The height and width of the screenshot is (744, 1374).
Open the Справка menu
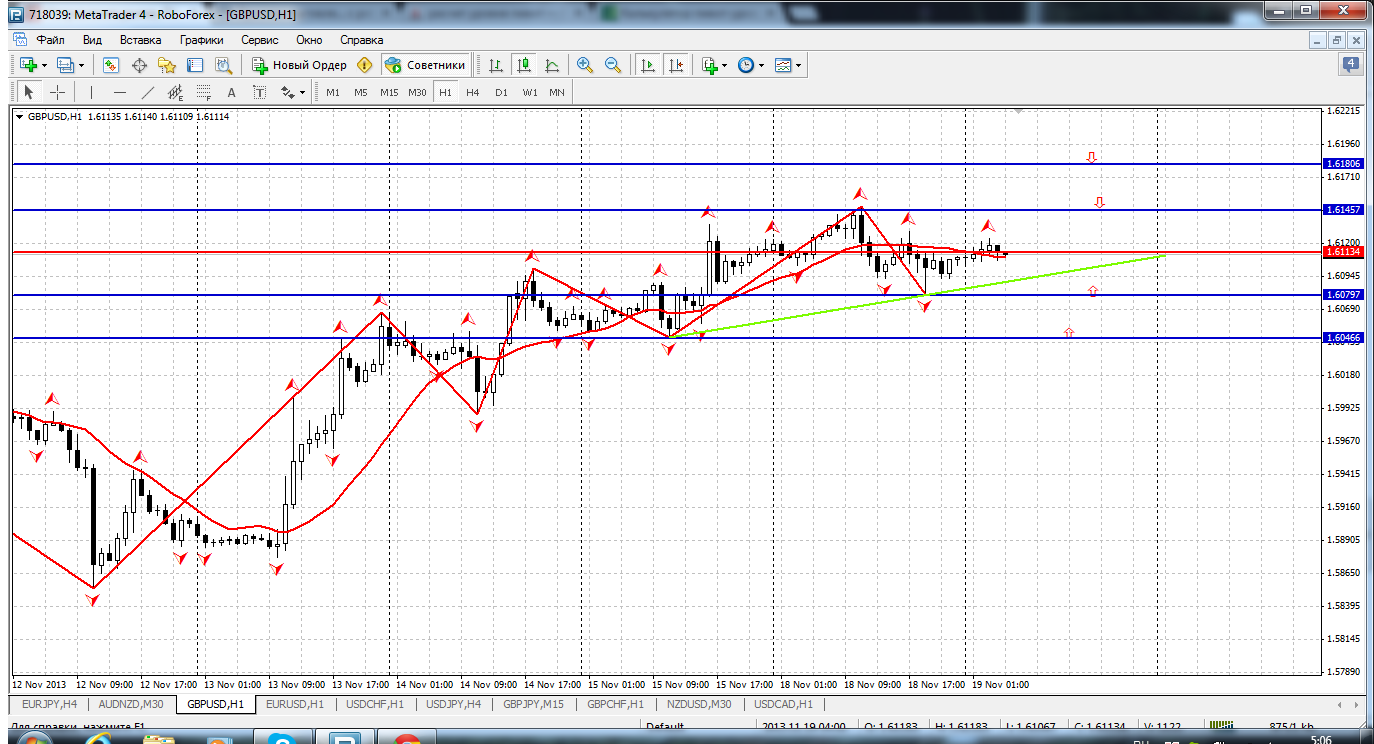[x=362, y=40]
